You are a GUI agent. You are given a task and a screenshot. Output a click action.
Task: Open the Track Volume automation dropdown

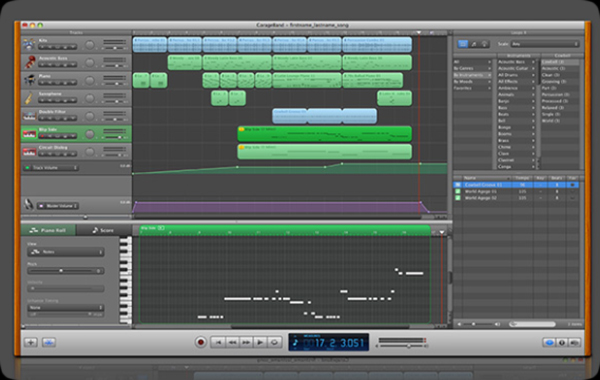(51, 168)
